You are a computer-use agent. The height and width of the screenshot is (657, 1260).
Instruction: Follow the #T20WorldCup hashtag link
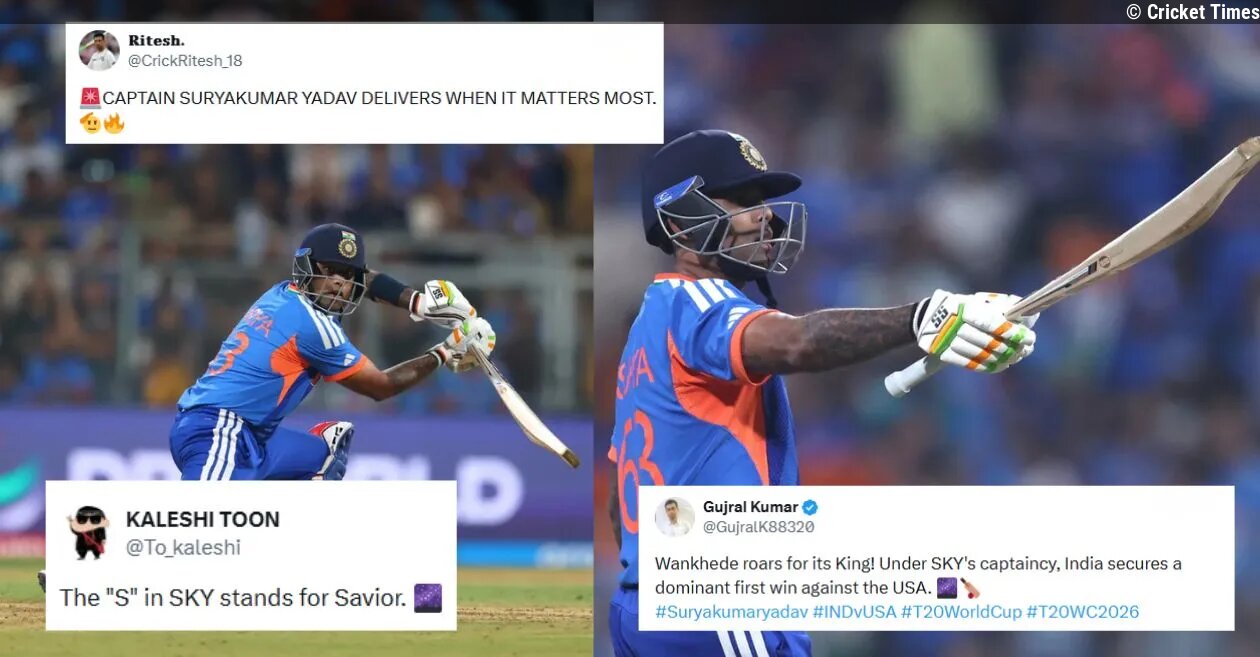[961, 612]
